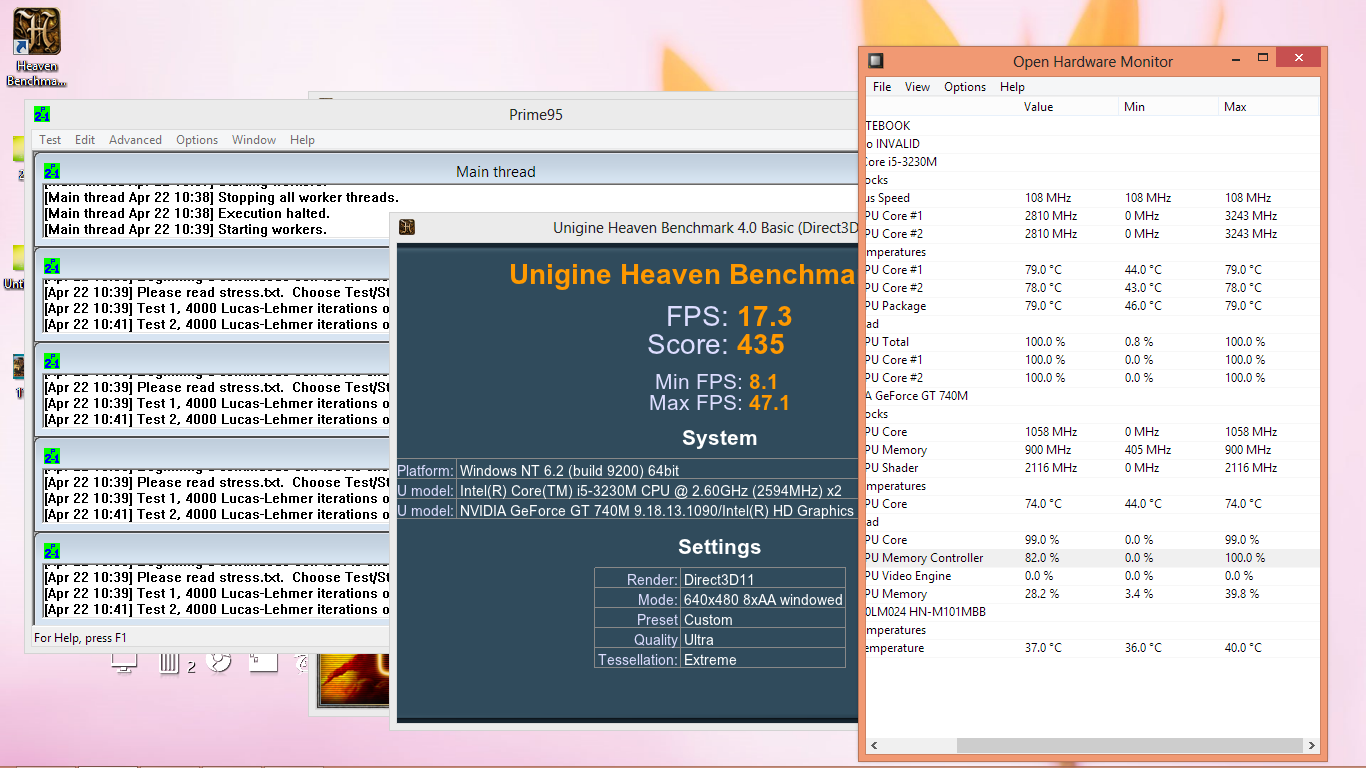Click the 'Stopping all worker threads.' log line
This screenshot has width=1366, height=768.
pyautogui.click(x=221, y=197)
